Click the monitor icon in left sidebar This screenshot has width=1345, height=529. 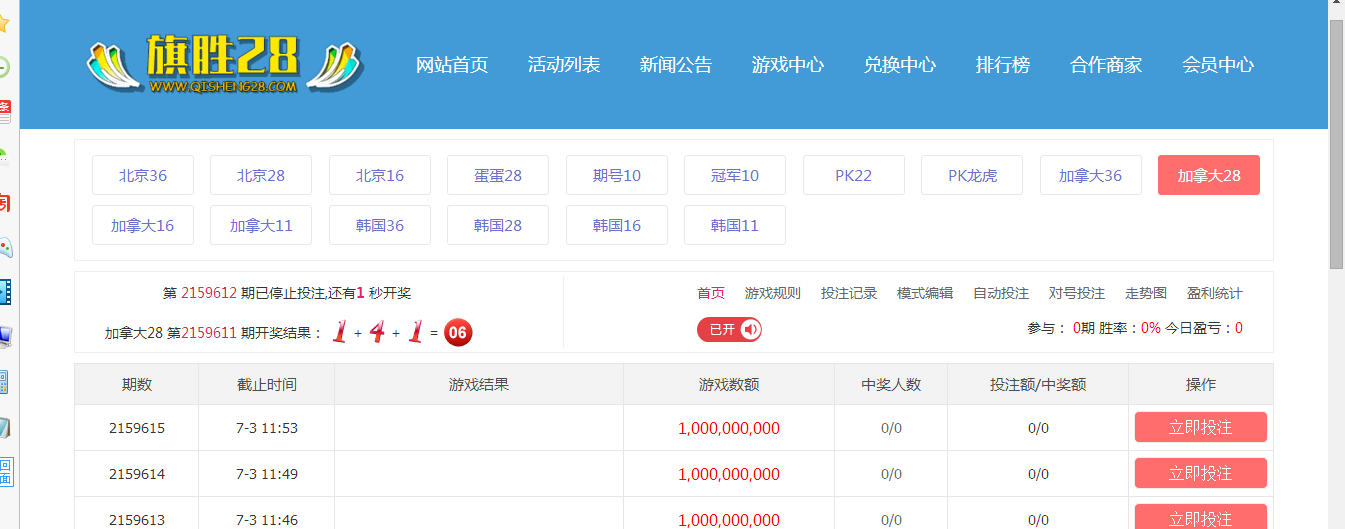click(x=5, y=337)
